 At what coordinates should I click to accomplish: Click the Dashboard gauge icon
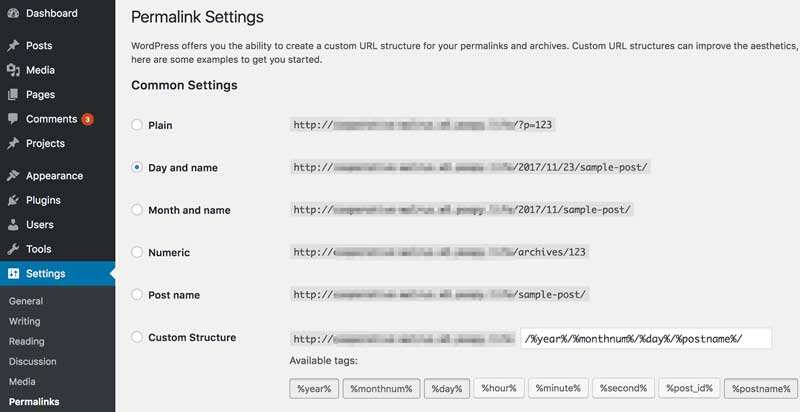13,14
